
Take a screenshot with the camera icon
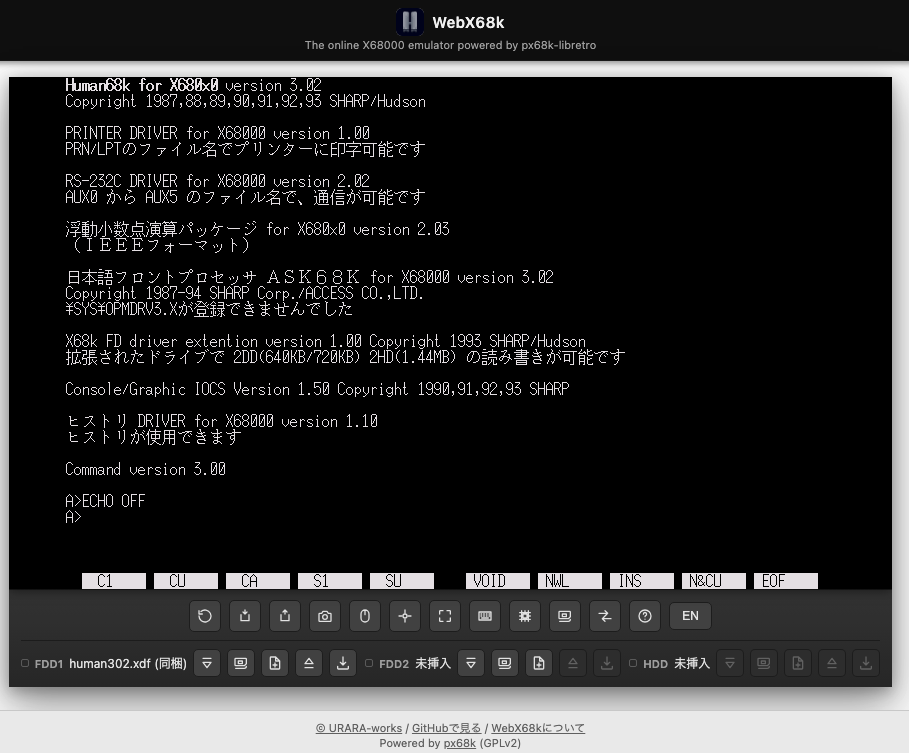point(325,616)
